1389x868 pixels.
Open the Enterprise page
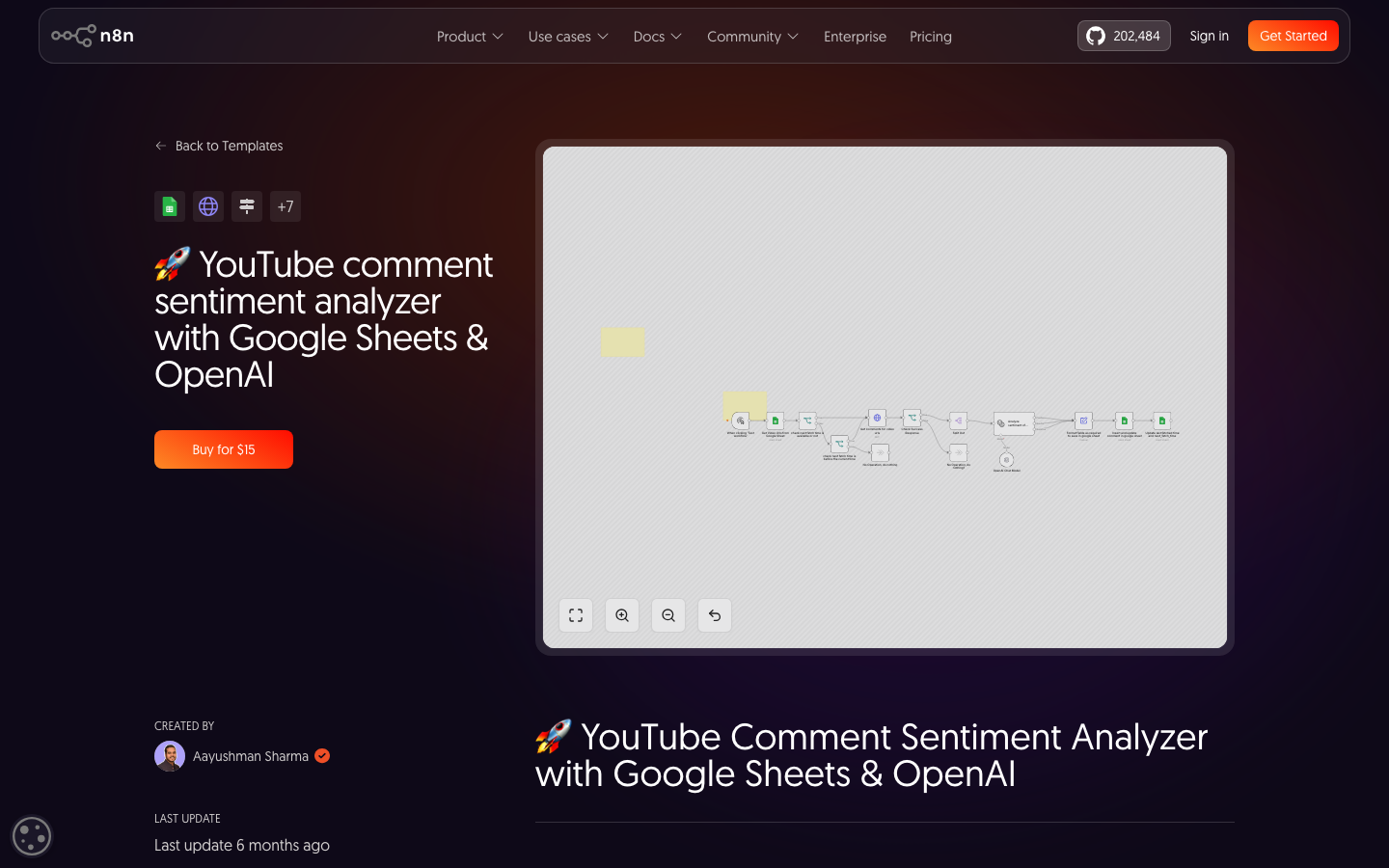(855, 37)
